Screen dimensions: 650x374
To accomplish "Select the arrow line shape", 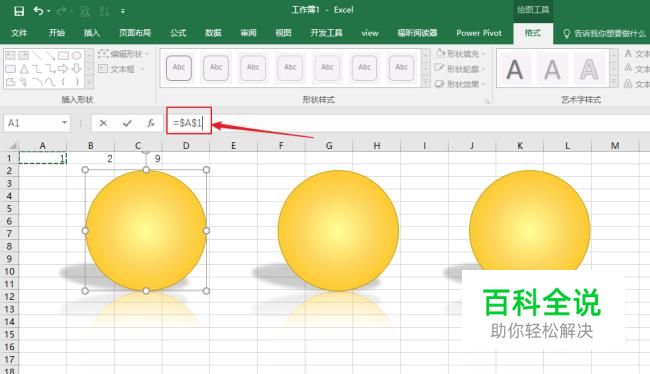I will [50, 55].
